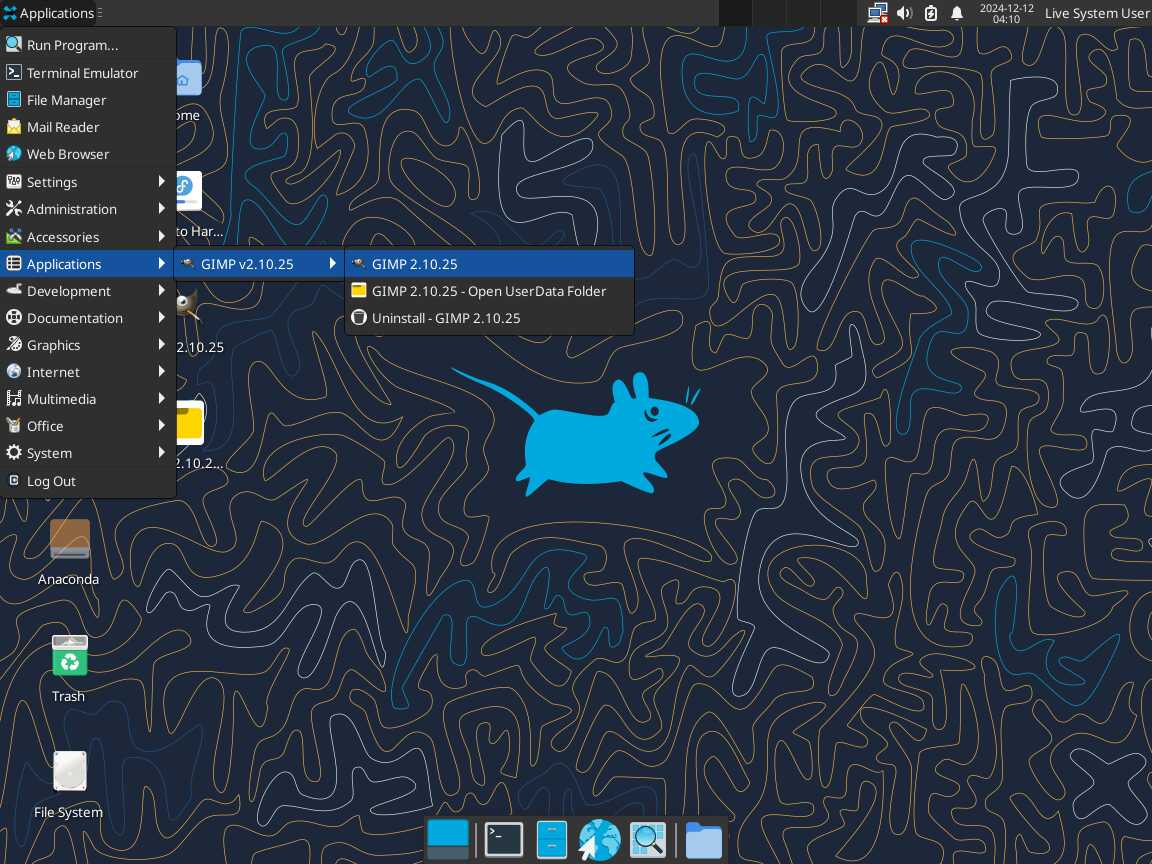The width and height of the screenshot is (1152, 864).
Task: Expand the Settings submenu
Action: pyautogui.click(x=88, y=181)
